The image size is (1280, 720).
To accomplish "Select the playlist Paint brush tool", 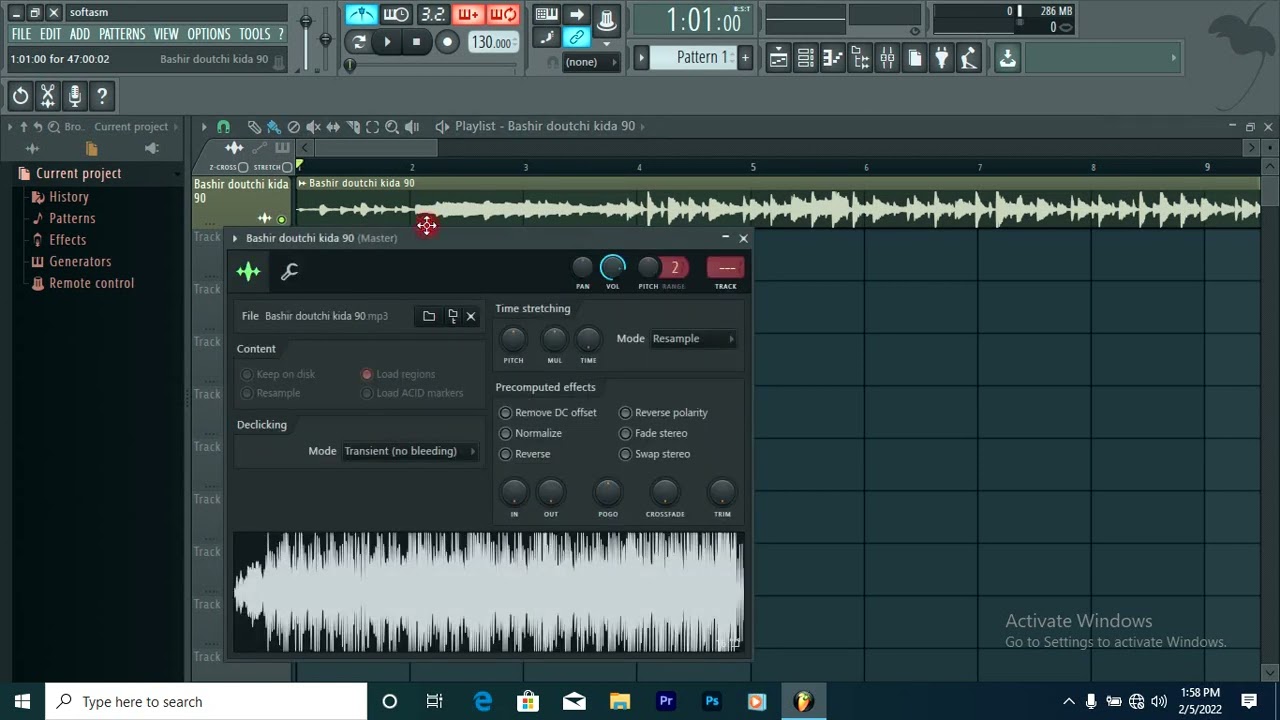I will coord(273,127).
